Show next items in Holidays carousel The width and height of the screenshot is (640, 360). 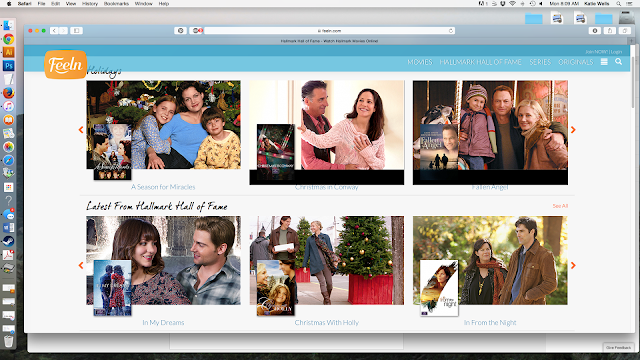[573, 130]
